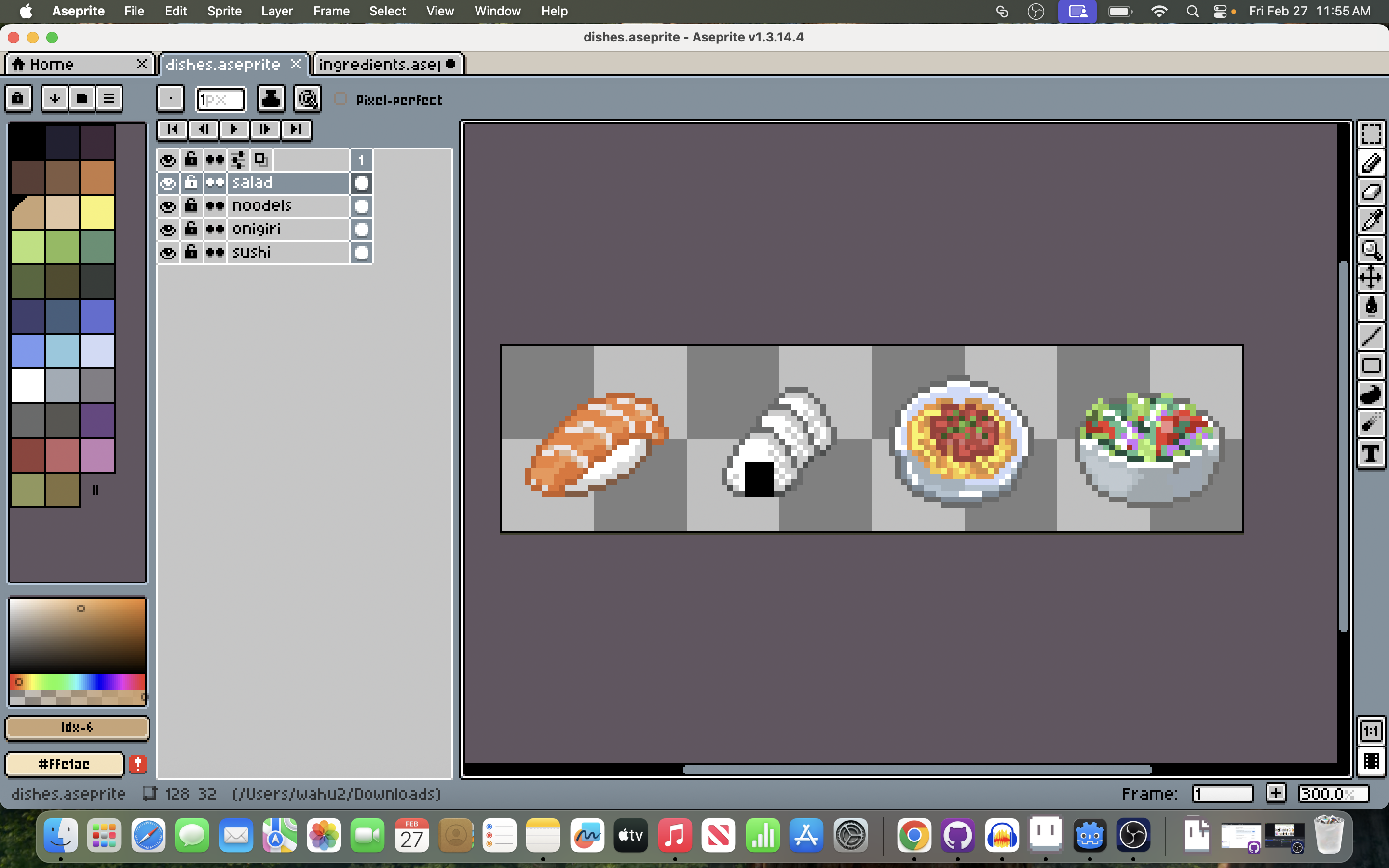
Task: Click the brush size input field
Action: click(221, 100)
